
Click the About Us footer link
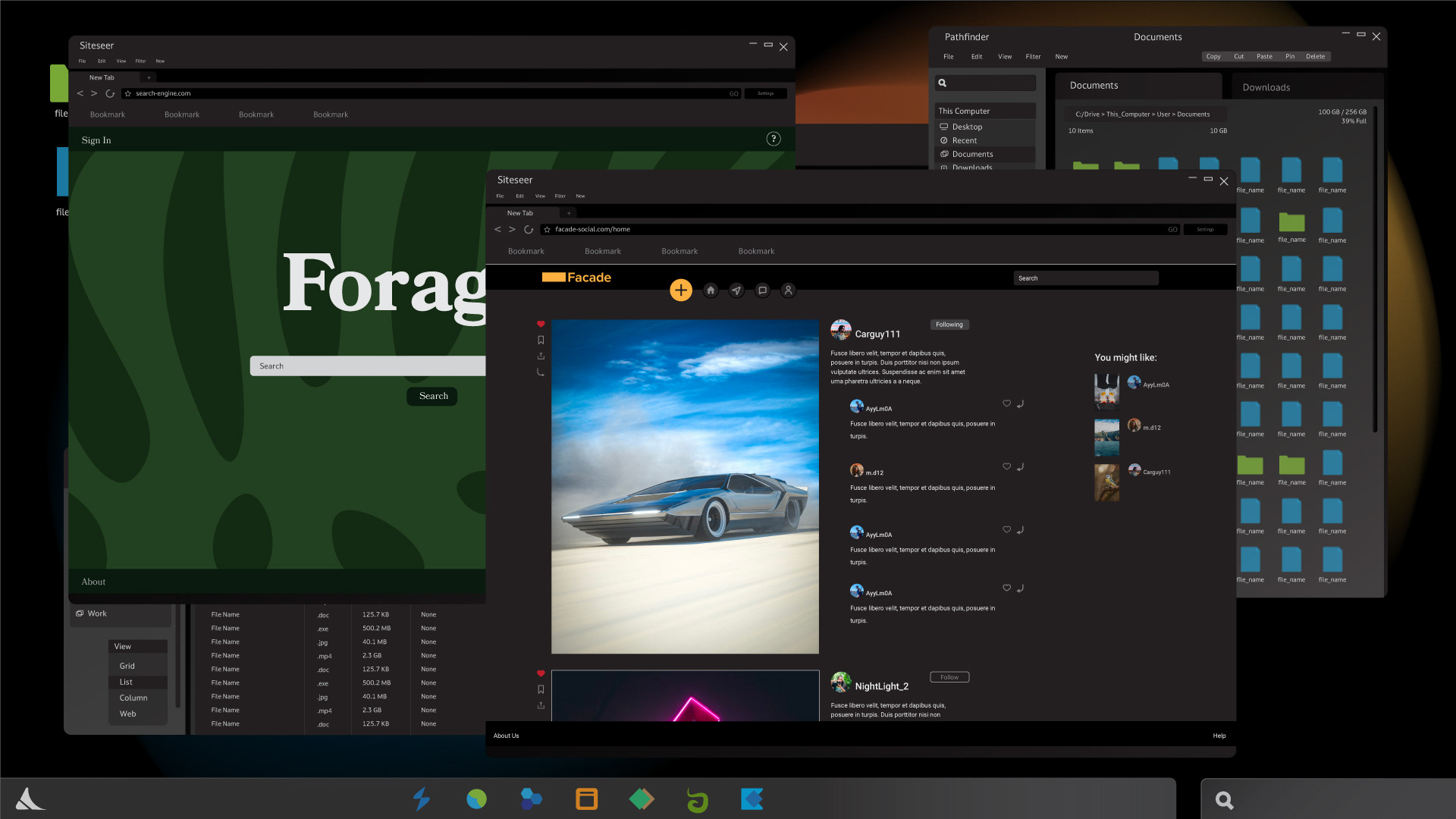tap(506, 736)
